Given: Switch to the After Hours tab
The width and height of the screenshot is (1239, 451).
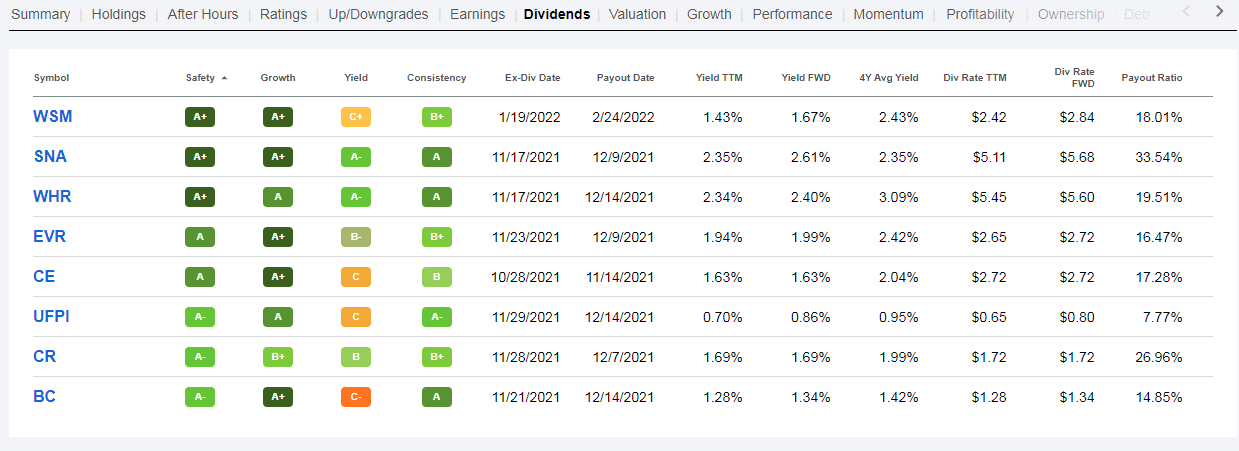Looking at the screenshot, I should pos(203,14).
